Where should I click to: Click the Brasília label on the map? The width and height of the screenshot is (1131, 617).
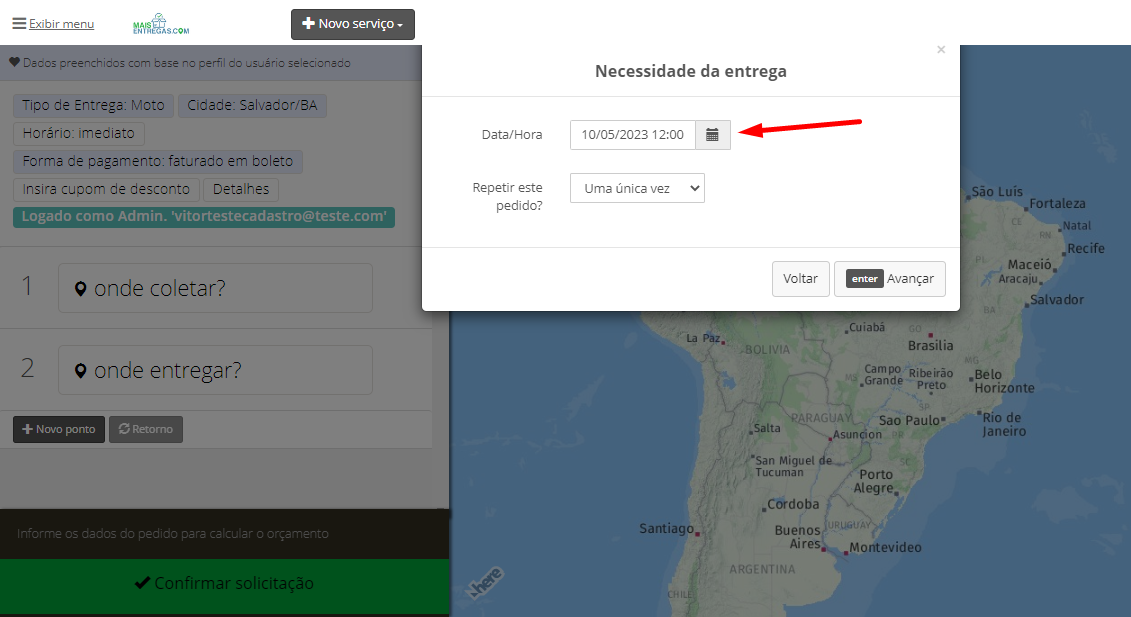[x=930, y=346]
